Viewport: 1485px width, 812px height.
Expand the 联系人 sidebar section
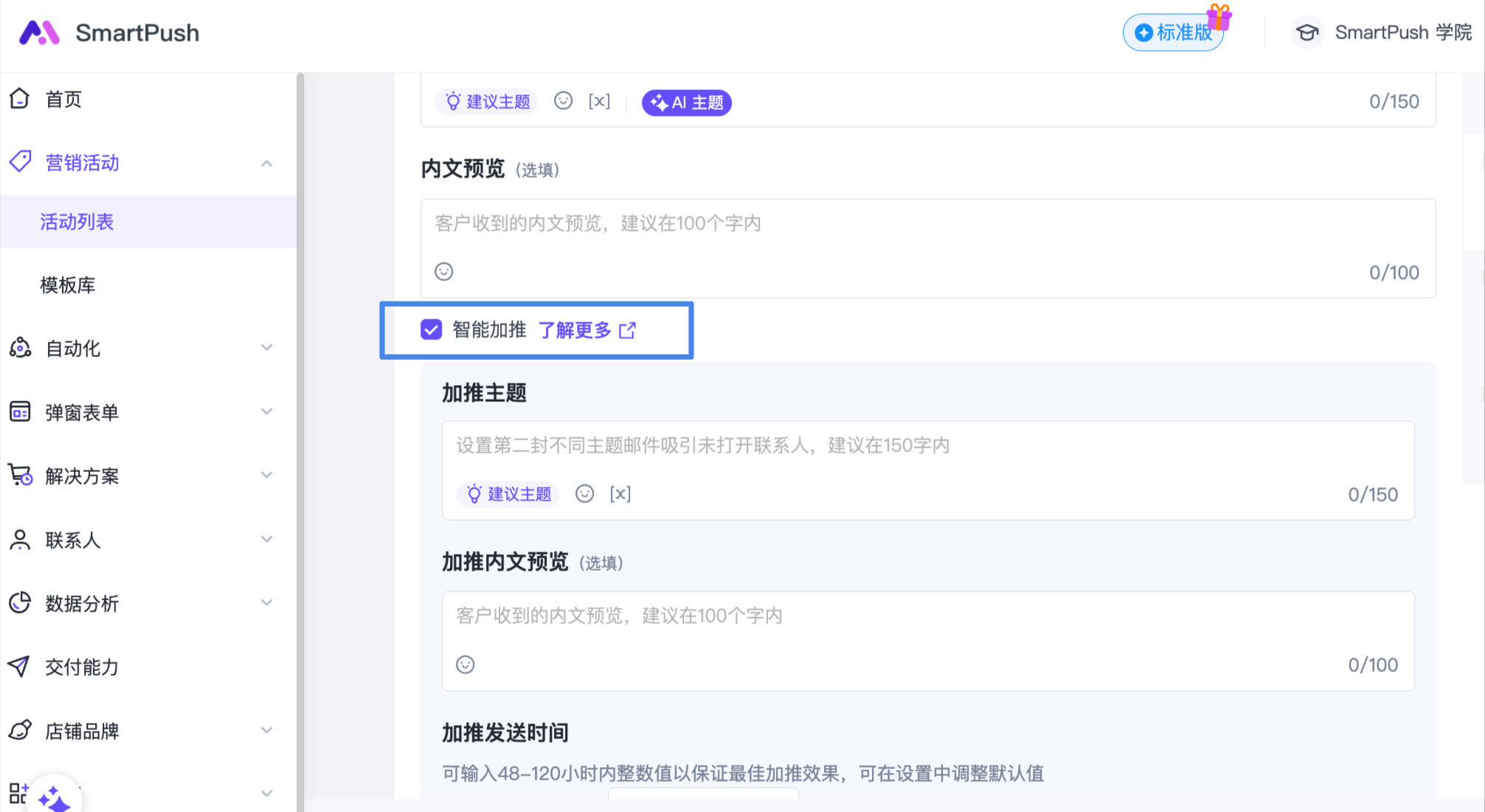click(266, 539)
